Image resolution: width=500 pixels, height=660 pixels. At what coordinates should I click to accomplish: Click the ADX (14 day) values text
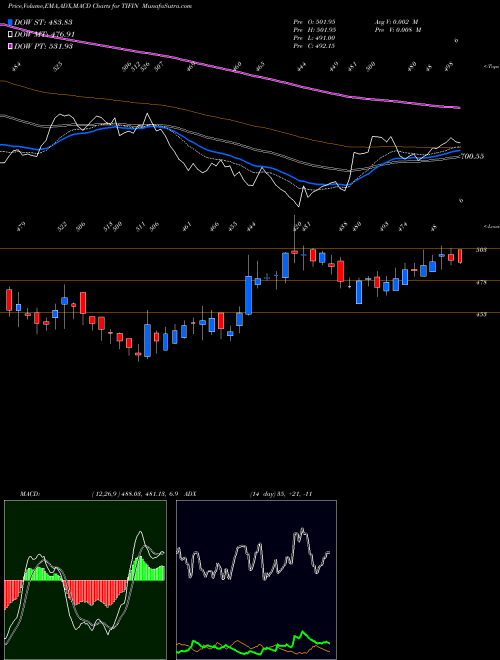point(280,494)
